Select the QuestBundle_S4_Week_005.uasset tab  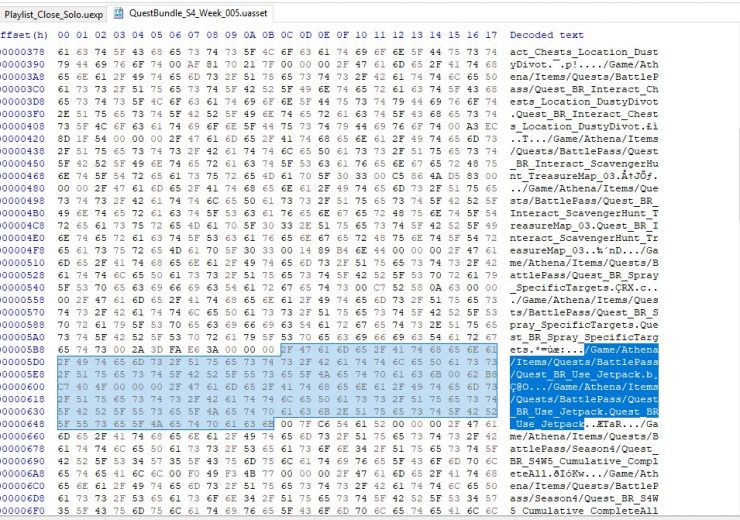[198, 13]
